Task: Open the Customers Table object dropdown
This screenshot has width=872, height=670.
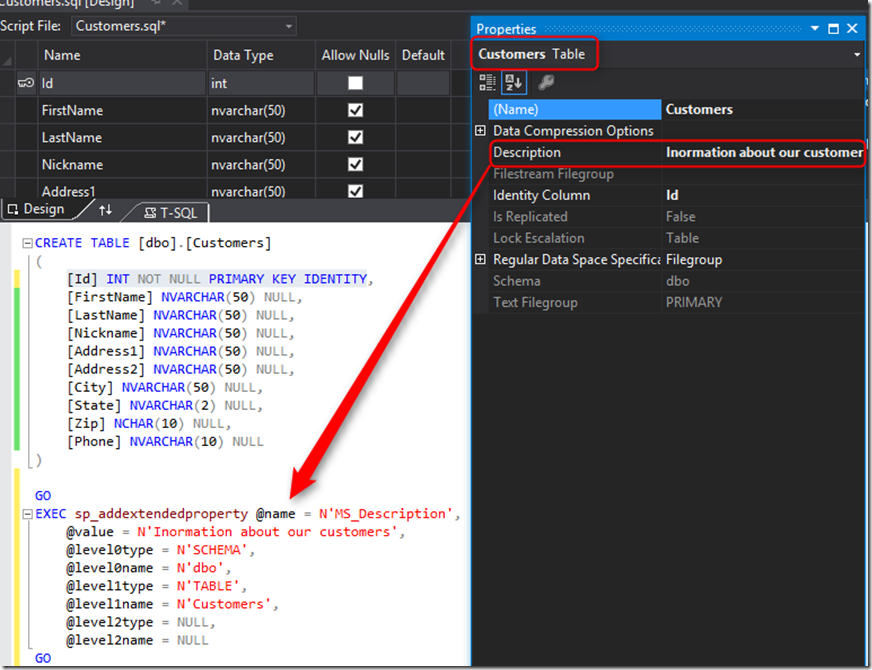Action: click(x=857, y=54)
